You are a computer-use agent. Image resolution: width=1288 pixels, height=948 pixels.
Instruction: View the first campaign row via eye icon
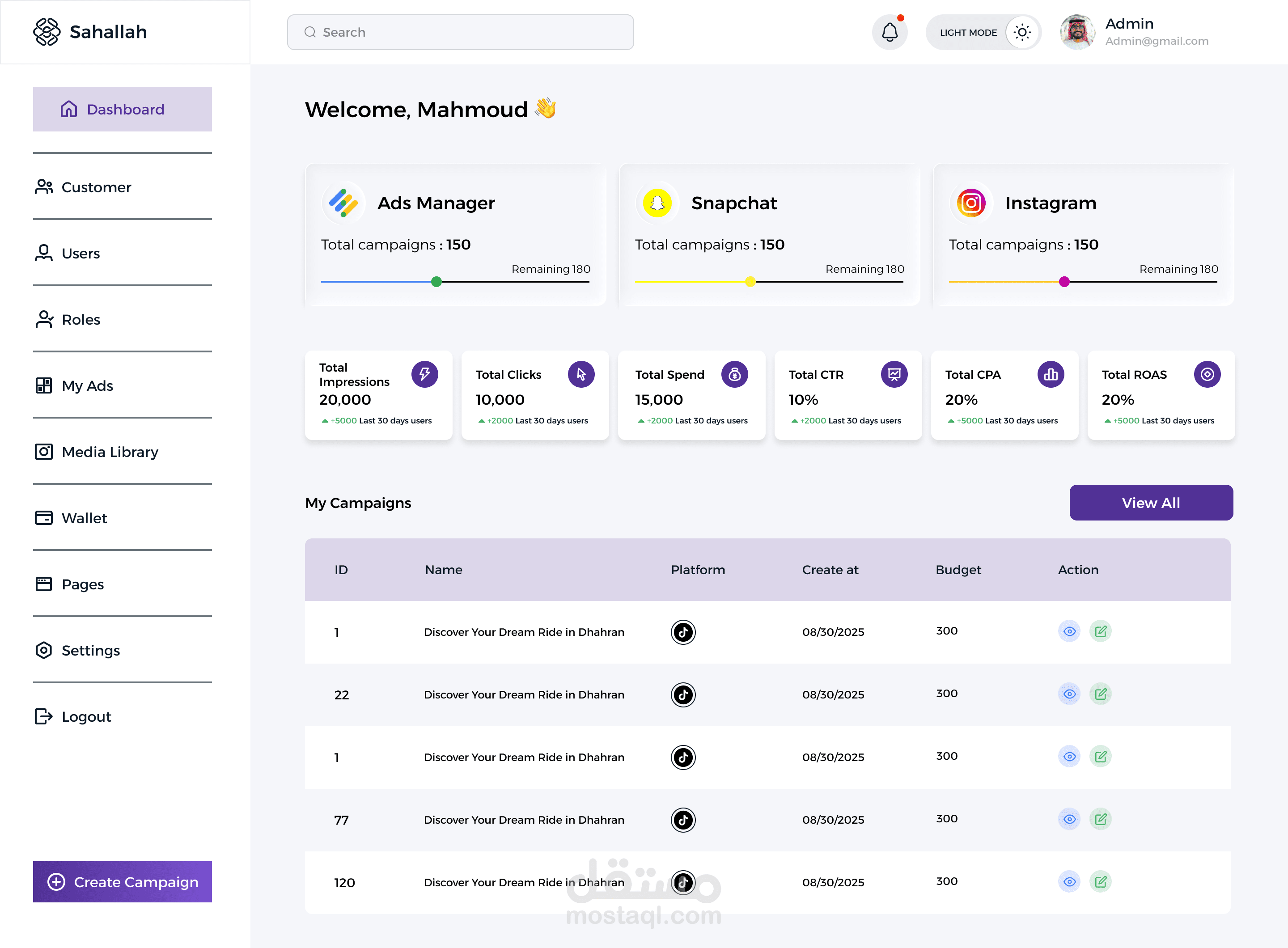tap(1069, 631)
